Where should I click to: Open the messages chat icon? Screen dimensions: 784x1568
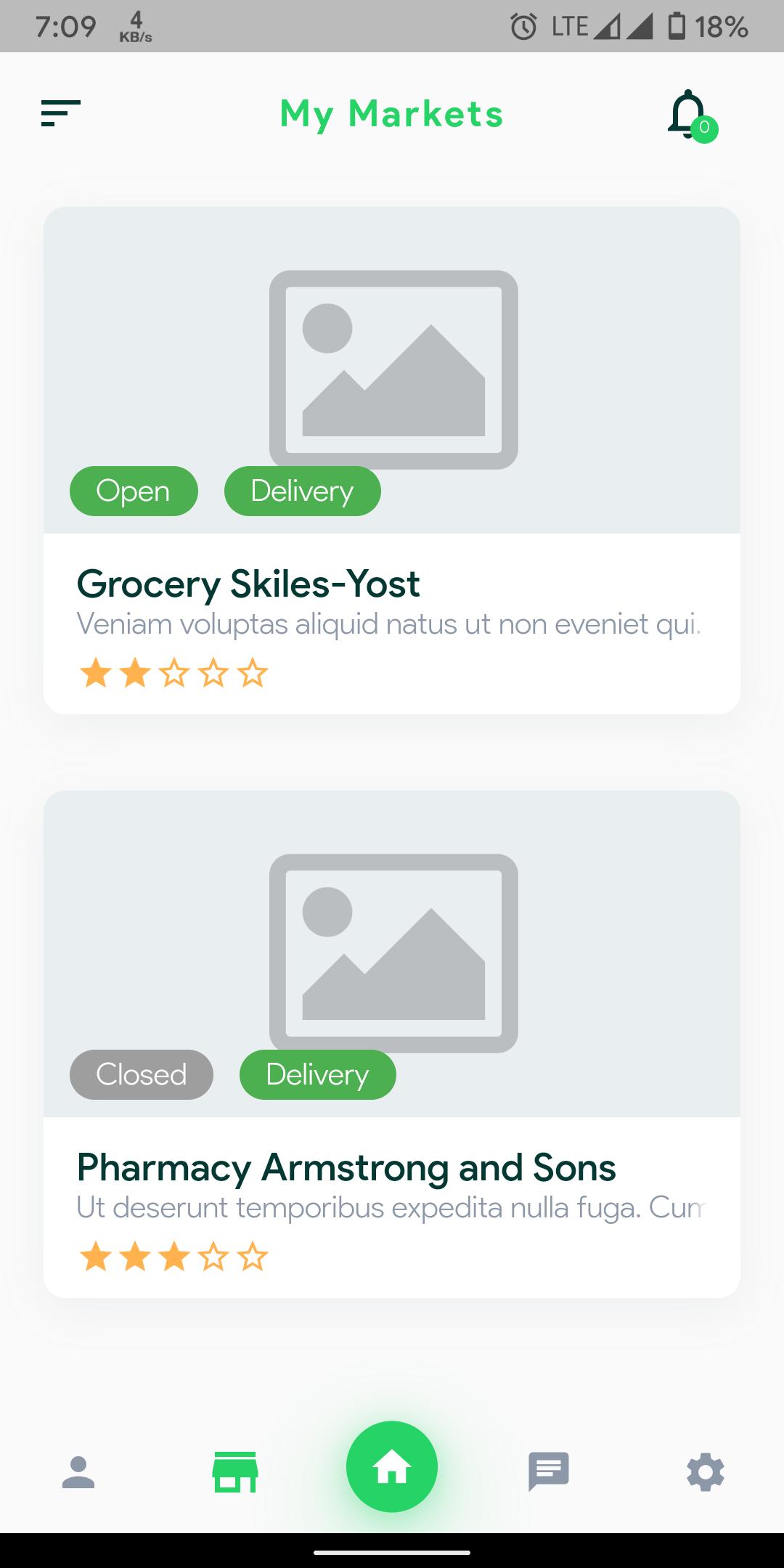pyautogui.click(x=549, y=1472)
